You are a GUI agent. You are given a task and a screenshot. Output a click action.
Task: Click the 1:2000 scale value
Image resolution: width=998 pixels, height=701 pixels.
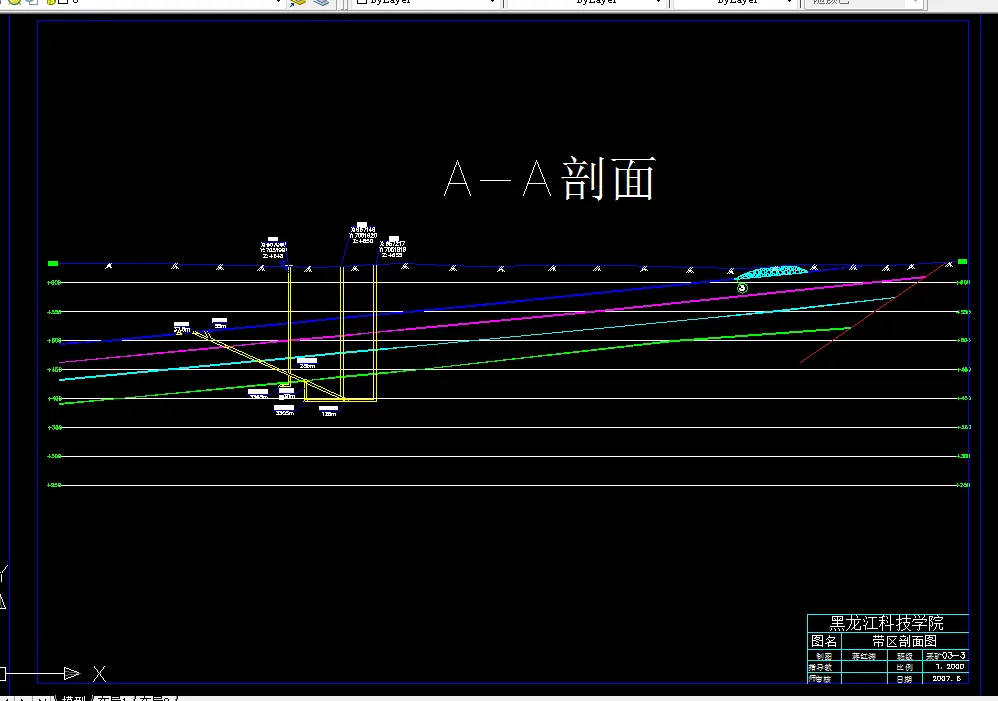(x=950, y=667)
